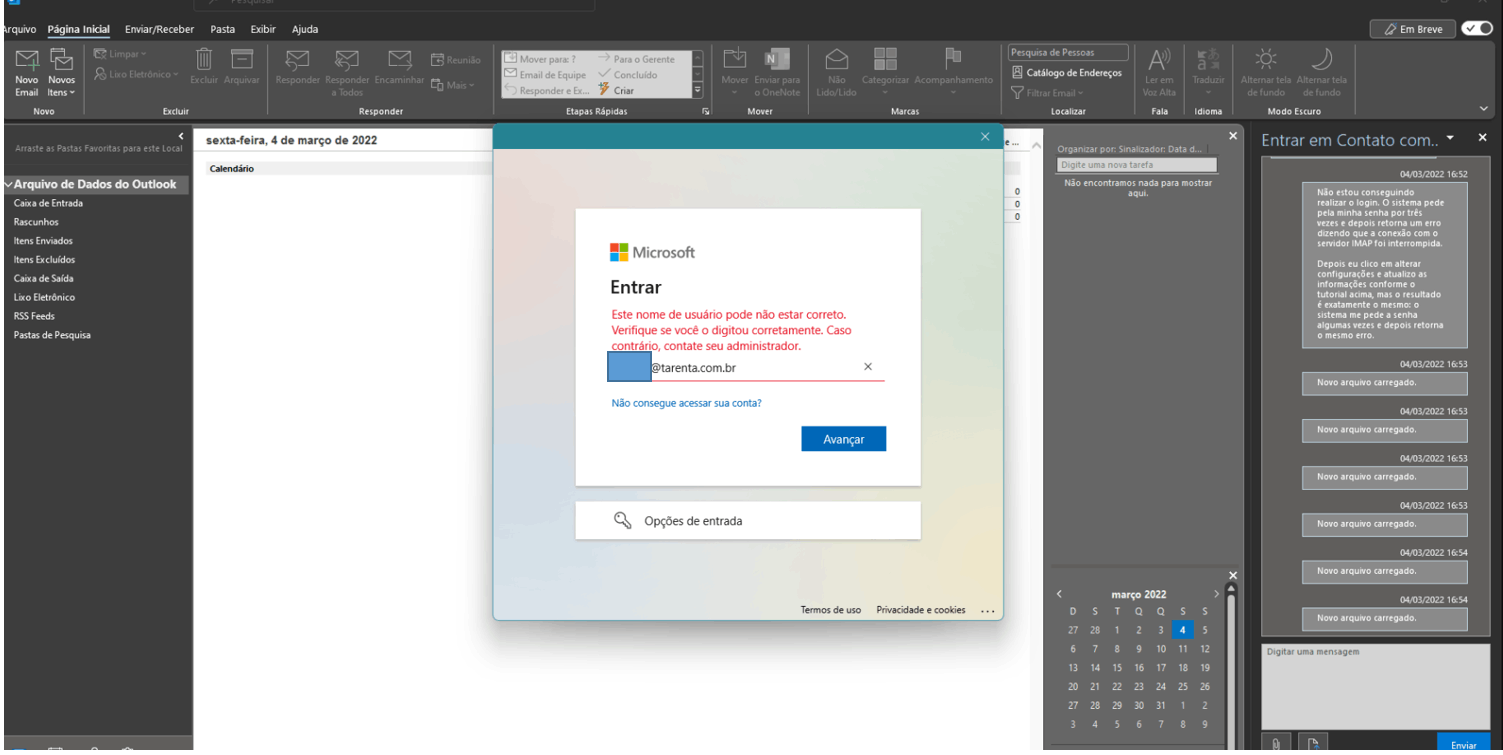This screenshot has height=755, width=1503.
Task: Open the Arquivo menu
Action: (x=19, y=29)
